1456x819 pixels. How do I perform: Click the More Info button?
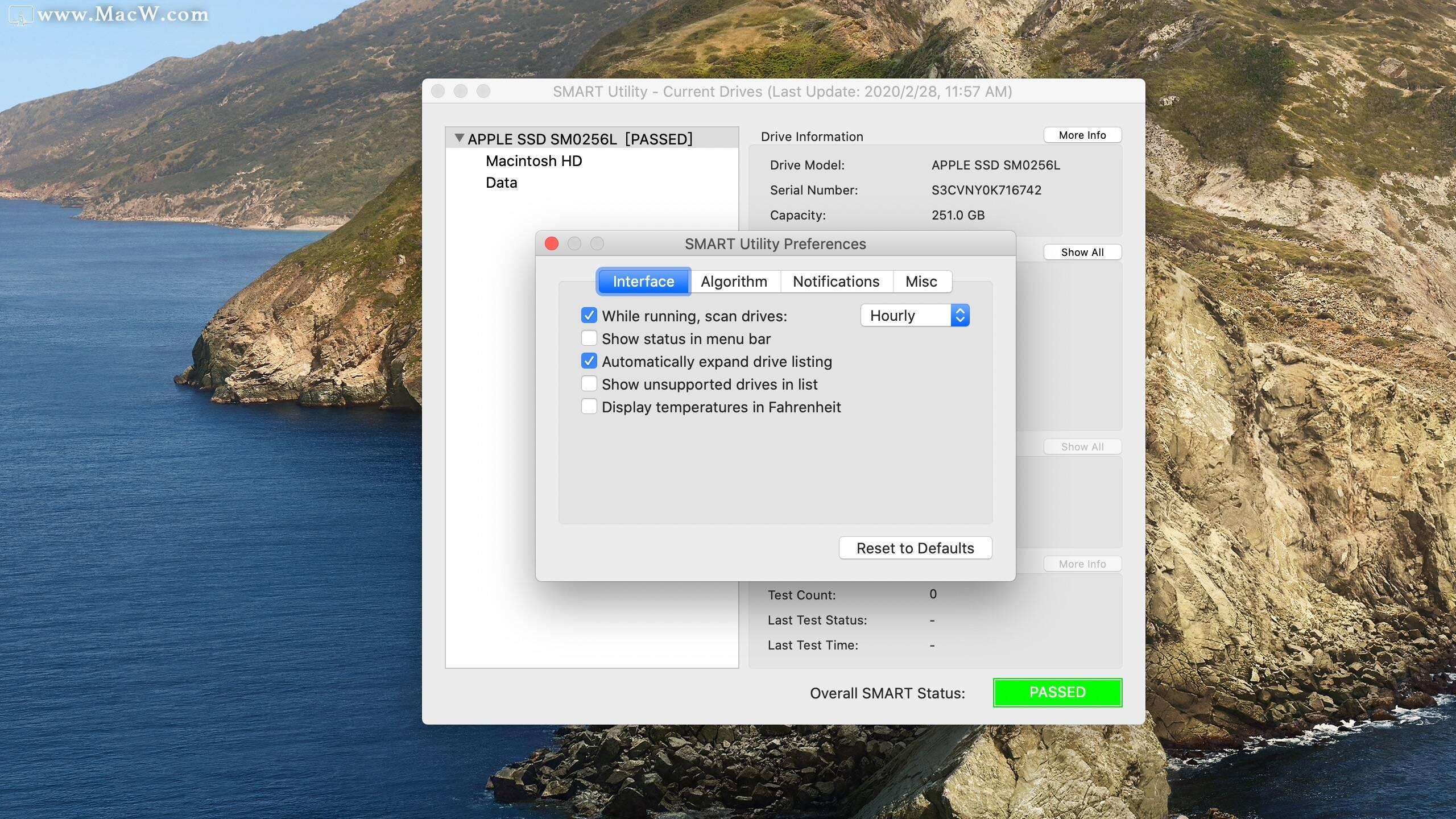pyautogui.click(x=1082, y=135)
